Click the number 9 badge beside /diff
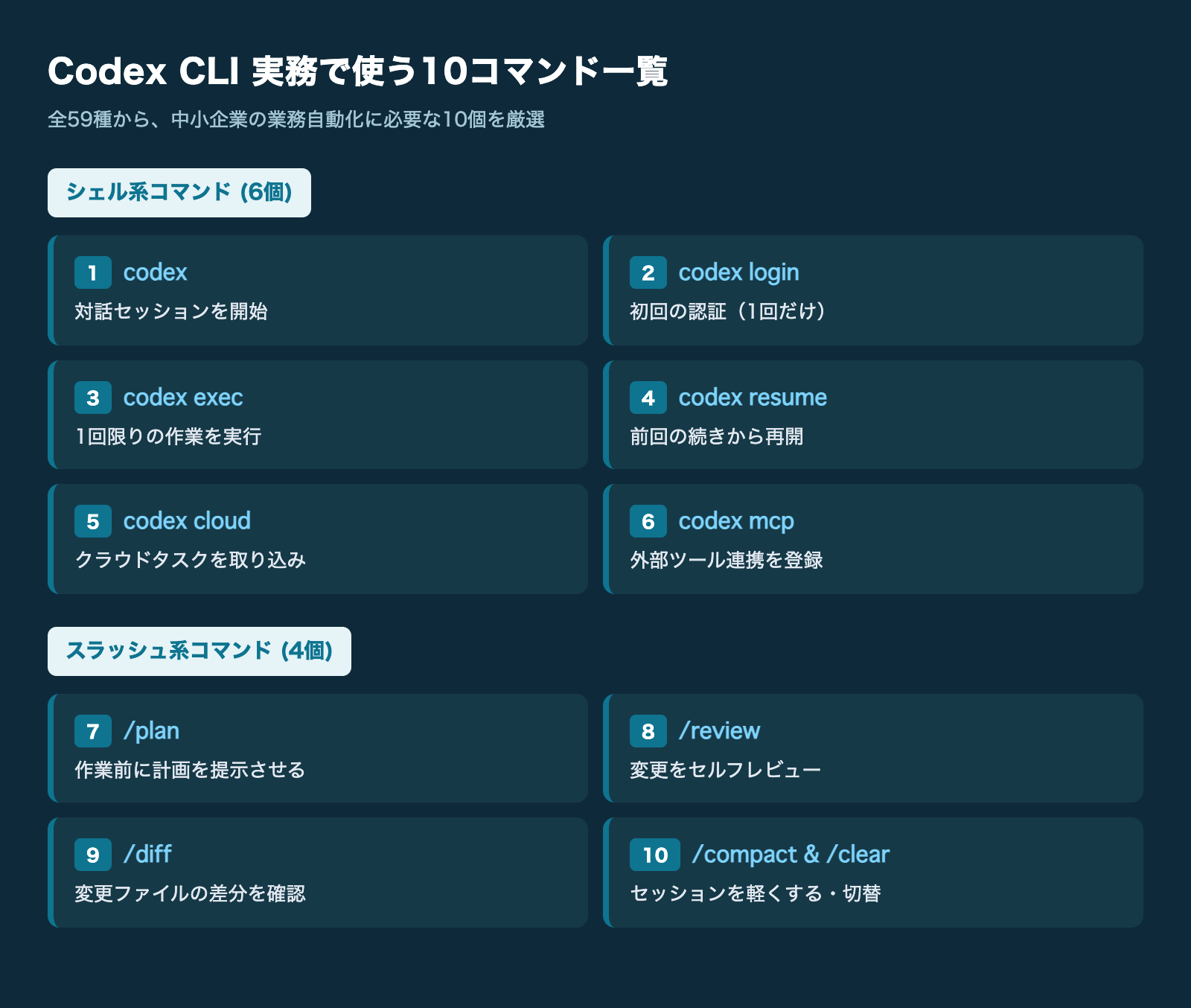 point(93,855)
